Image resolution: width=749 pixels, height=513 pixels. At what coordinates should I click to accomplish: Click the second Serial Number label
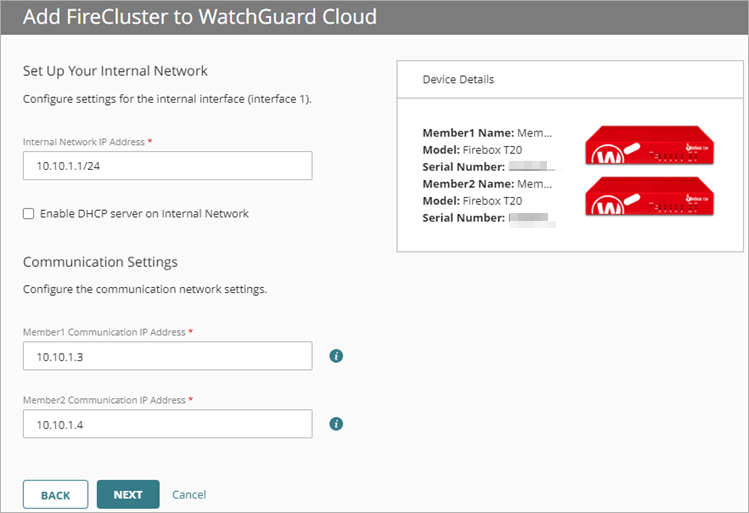pos(464,218)
